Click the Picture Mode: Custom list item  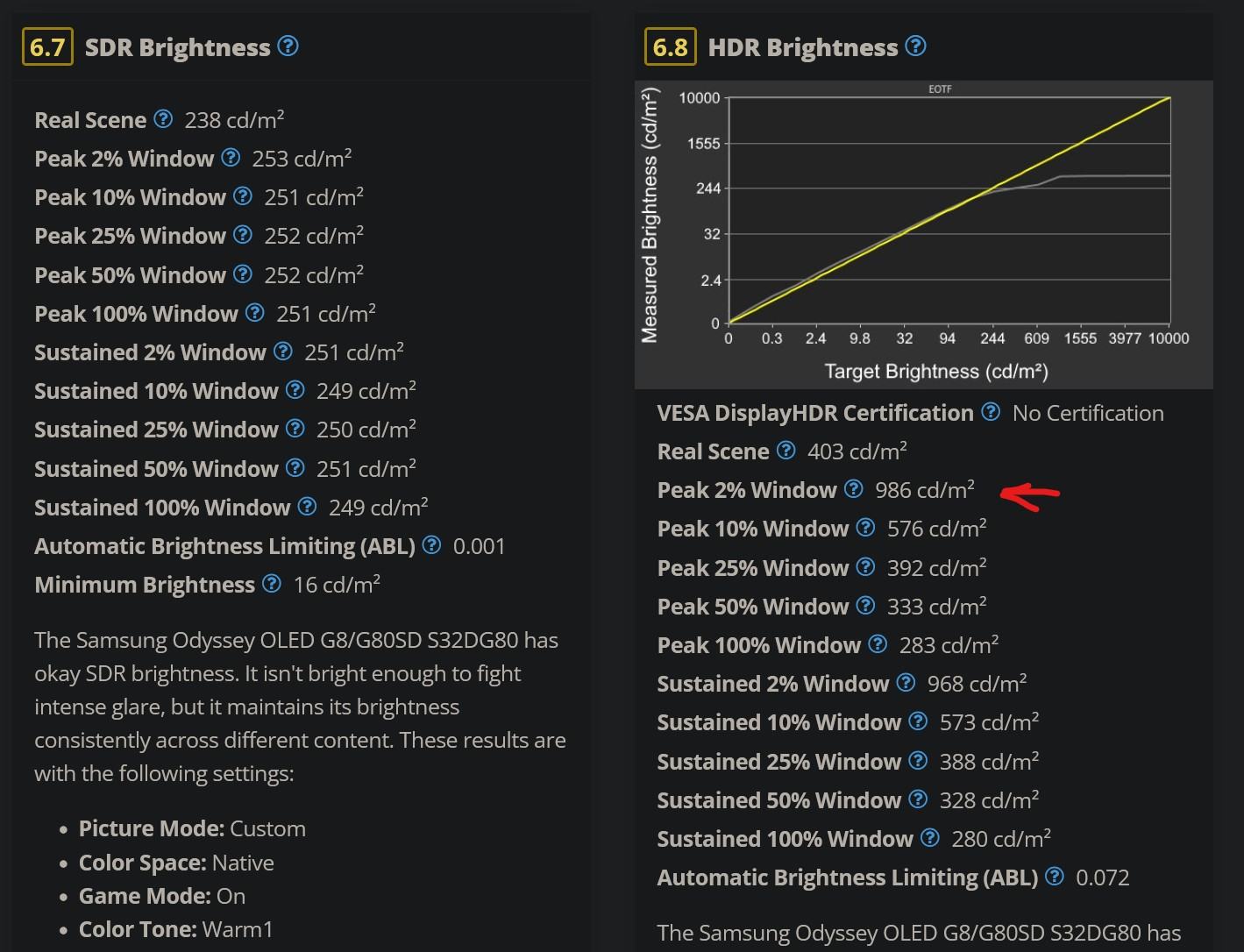[x=192, y=828]
